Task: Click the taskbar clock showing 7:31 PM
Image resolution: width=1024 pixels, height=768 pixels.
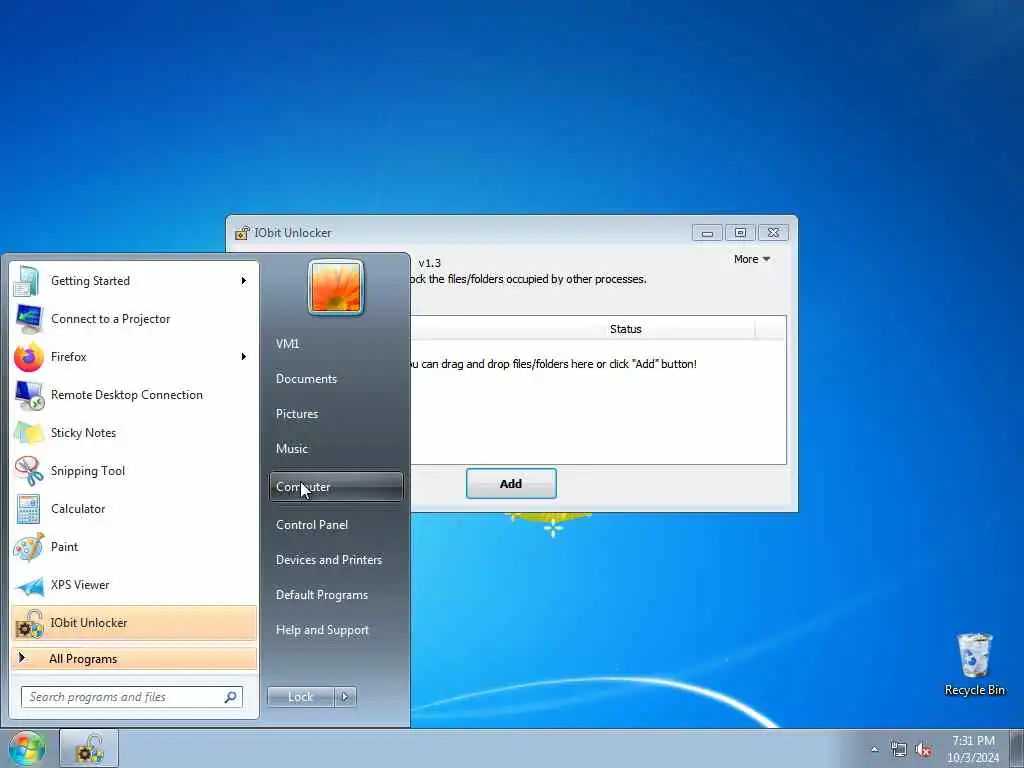Action: click(x=973, y=749)
